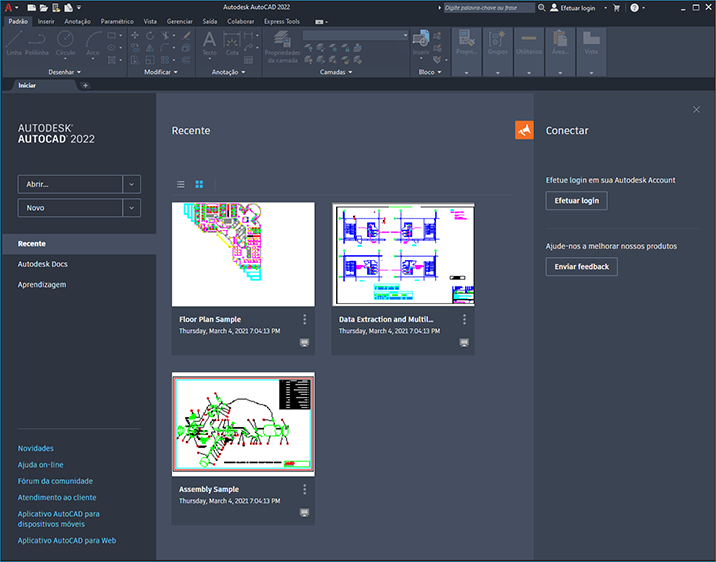Open the Aplicativo AutoCAD para Web link
Viewport: 716px width, 562px height.
(x=67, y=541)
